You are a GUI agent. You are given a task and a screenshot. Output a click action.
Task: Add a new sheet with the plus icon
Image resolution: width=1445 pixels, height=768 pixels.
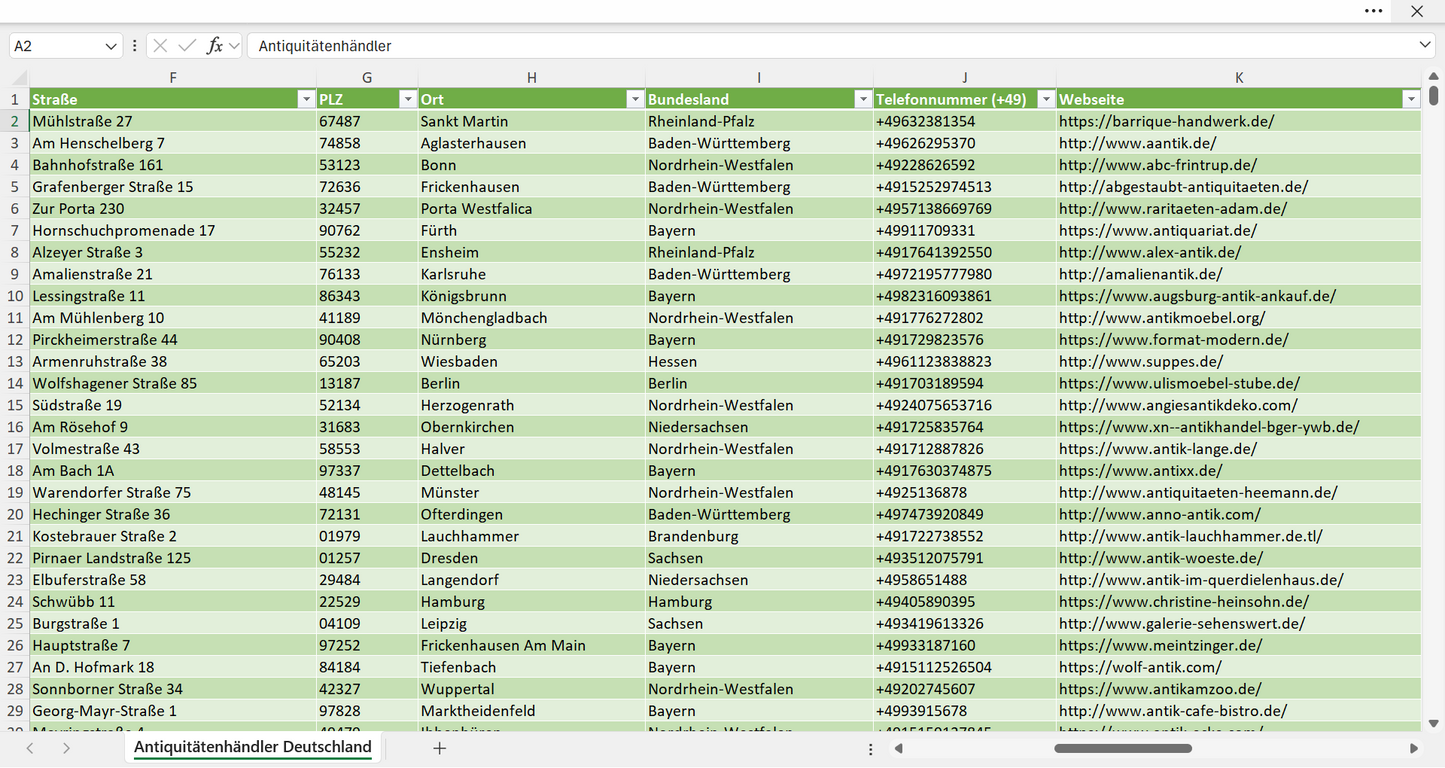tap(439, 748)
